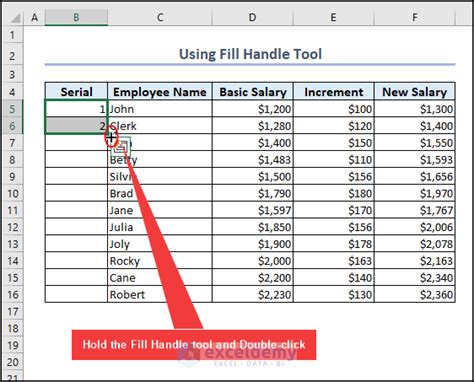Click basic salary cell $1,483
This screenshot has height=382, width=474.
(x=253, y=159)
